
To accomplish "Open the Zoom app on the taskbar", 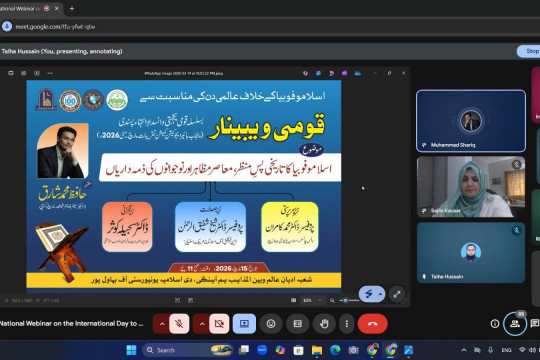I will click(262, 350).
